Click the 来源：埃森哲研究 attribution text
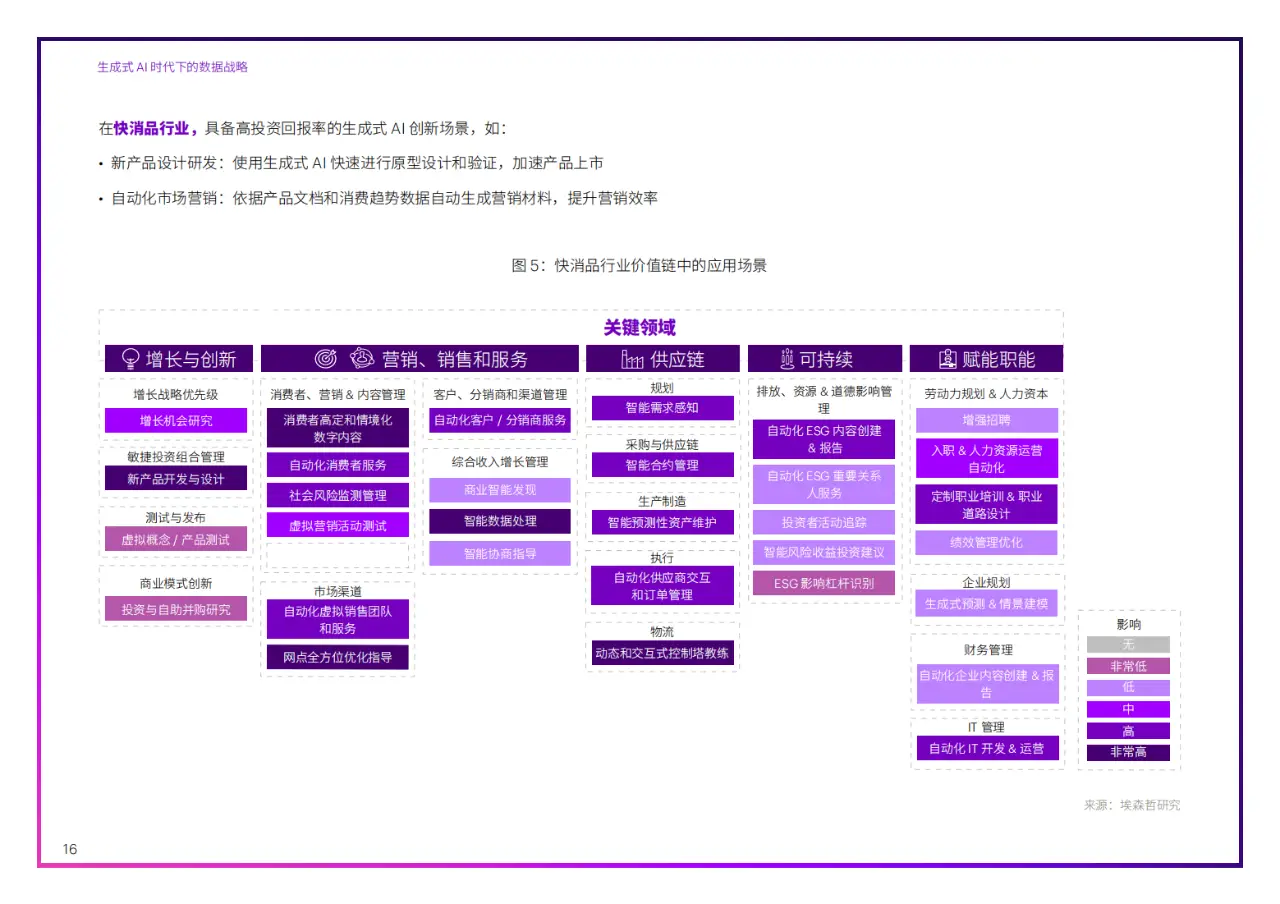This screenshot has width=1280, height=904. 1131,803
